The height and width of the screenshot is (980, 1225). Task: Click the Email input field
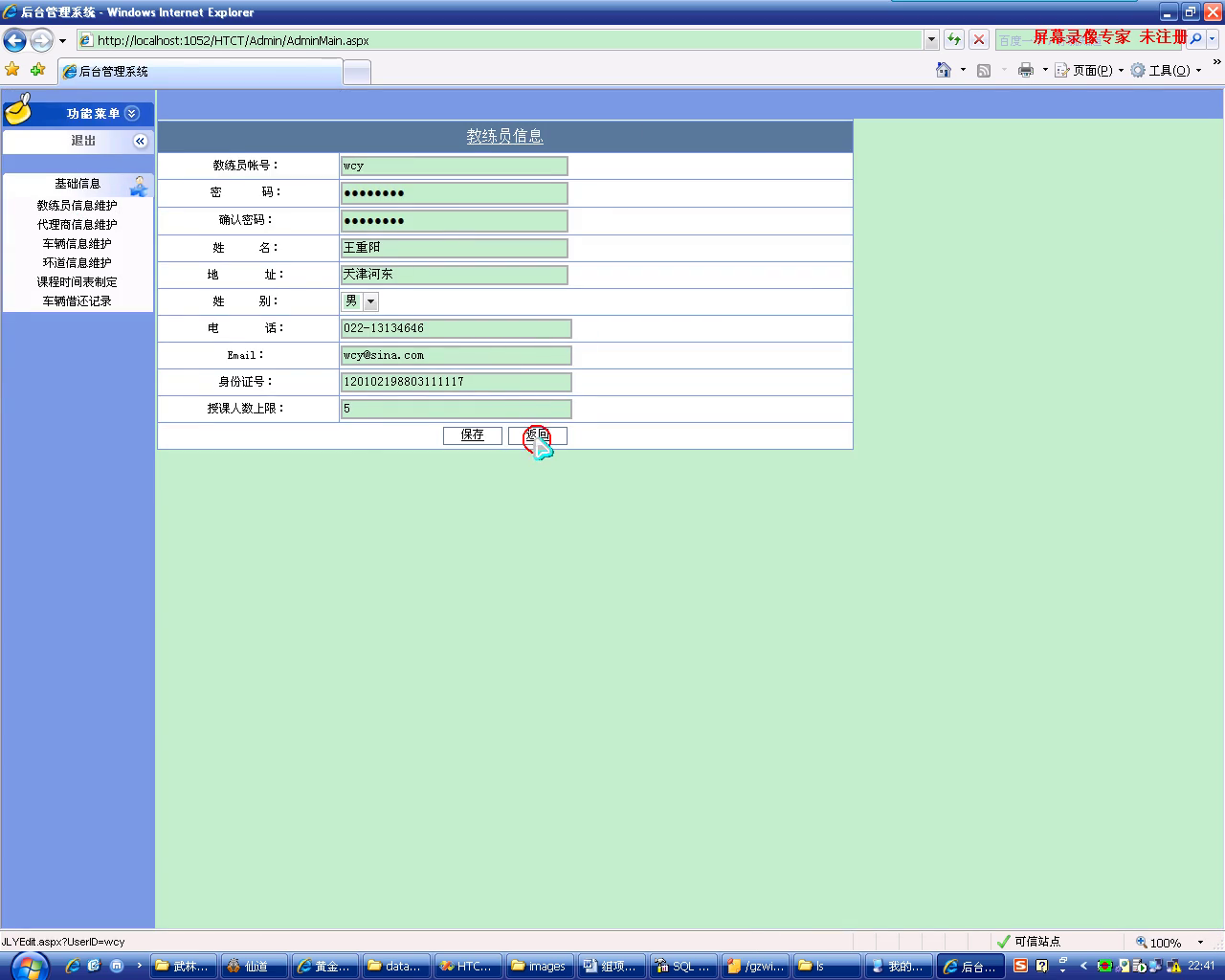pos(456,355)
